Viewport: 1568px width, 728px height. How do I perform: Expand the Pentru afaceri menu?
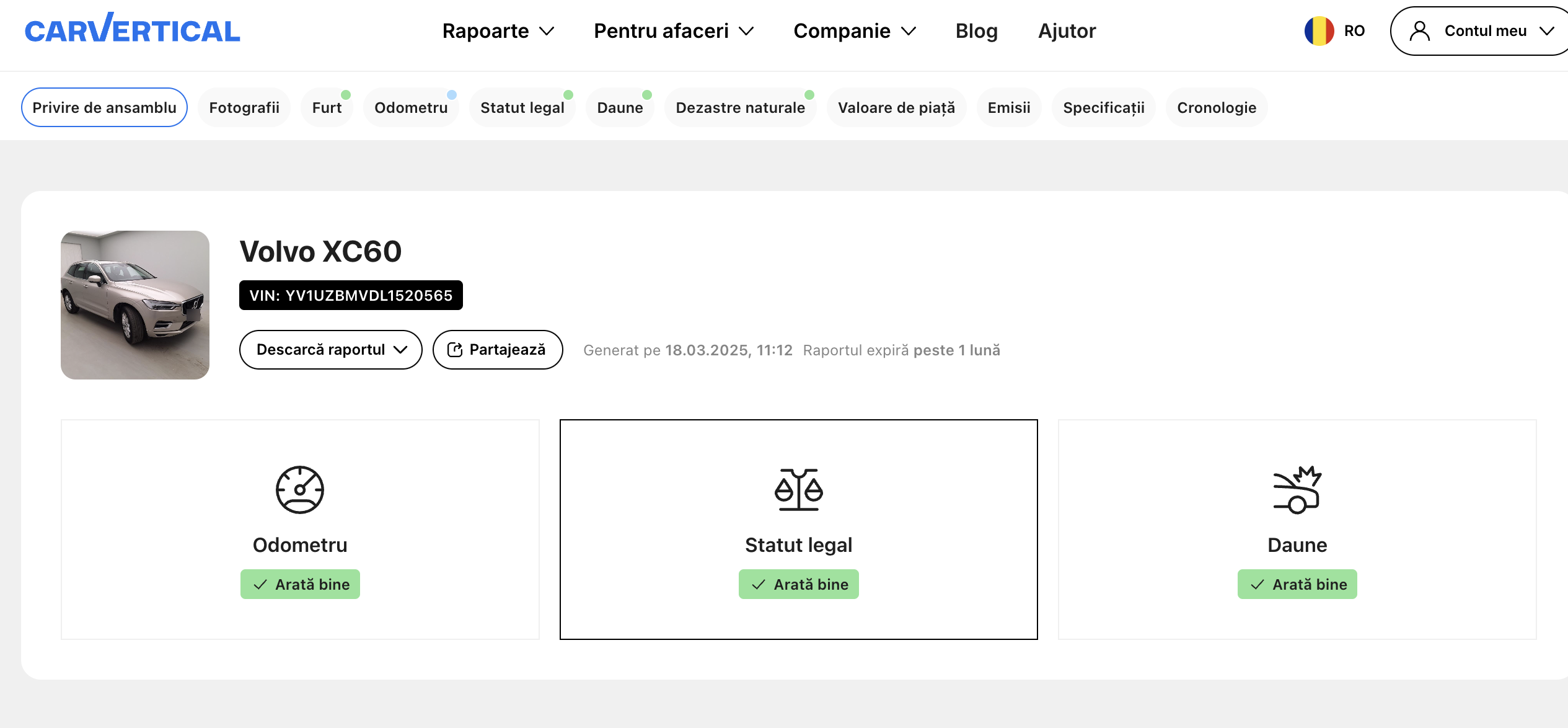point(674,31)
